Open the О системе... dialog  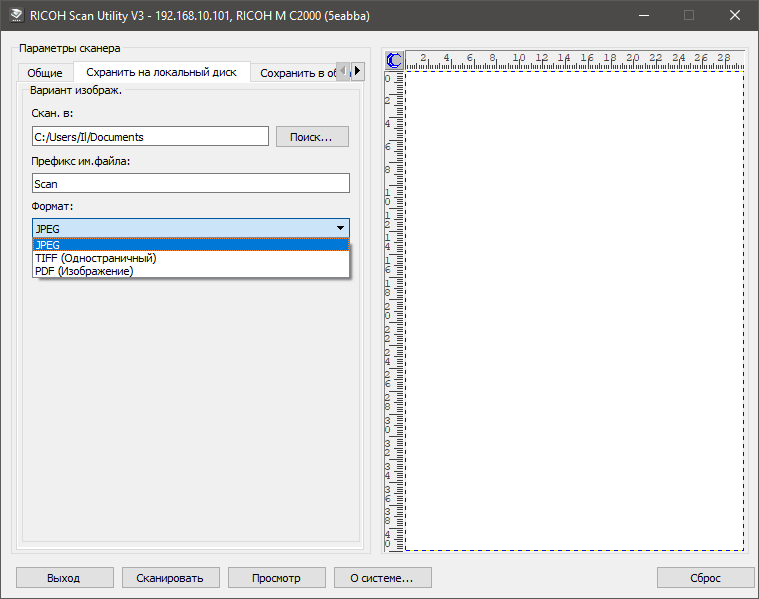pos(382,578)
